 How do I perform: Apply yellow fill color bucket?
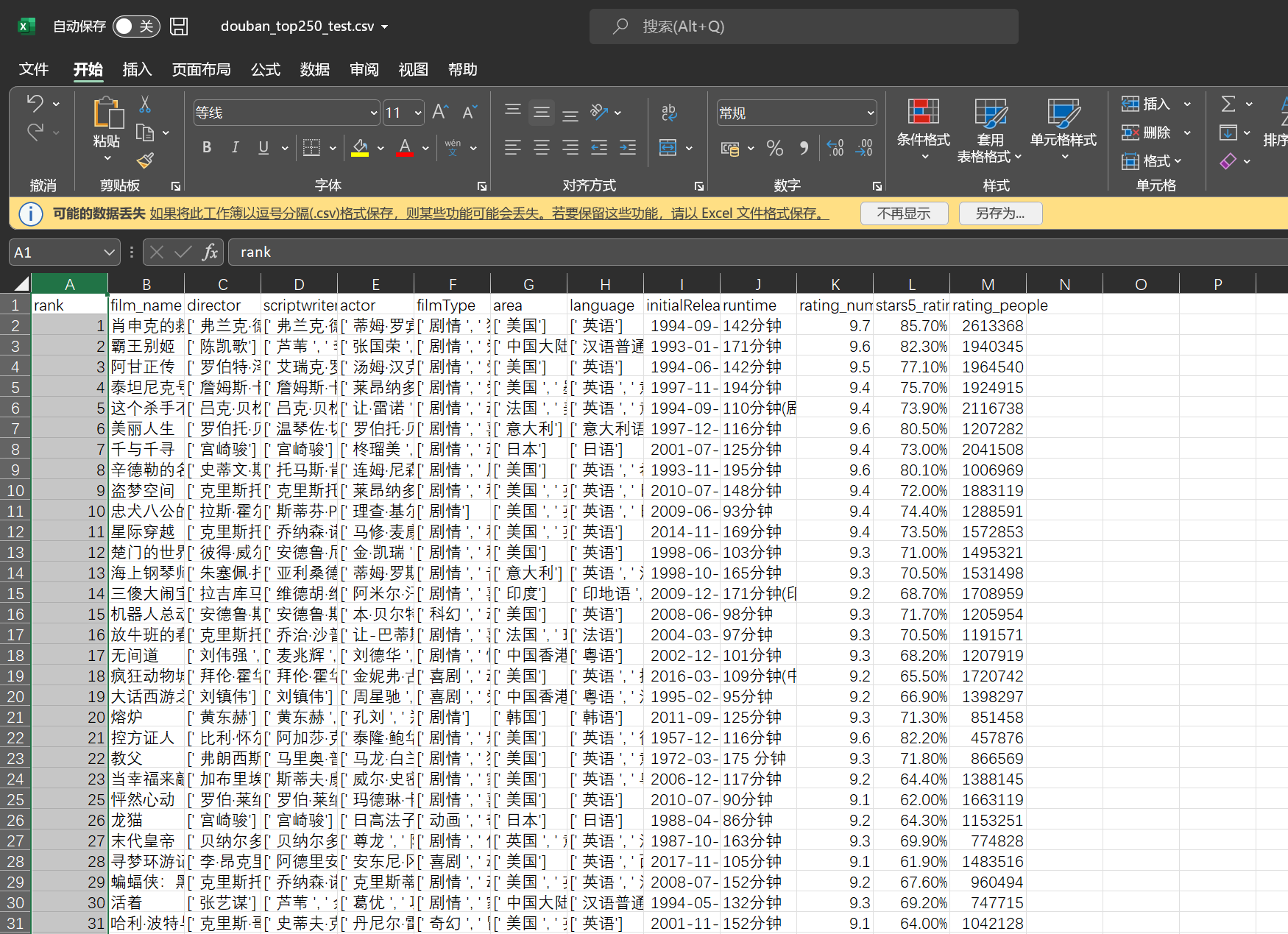point(360,148)
